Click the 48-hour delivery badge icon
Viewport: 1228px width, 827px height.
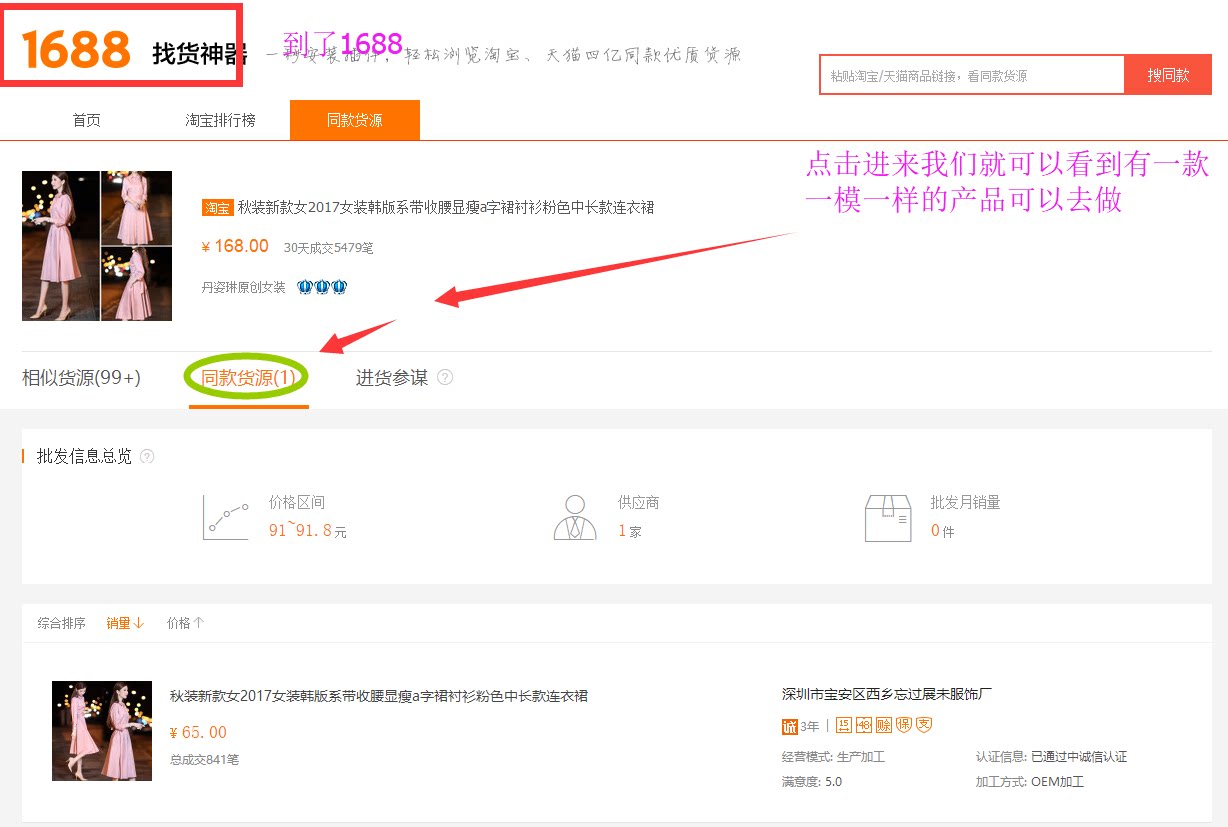pos(864,725)
